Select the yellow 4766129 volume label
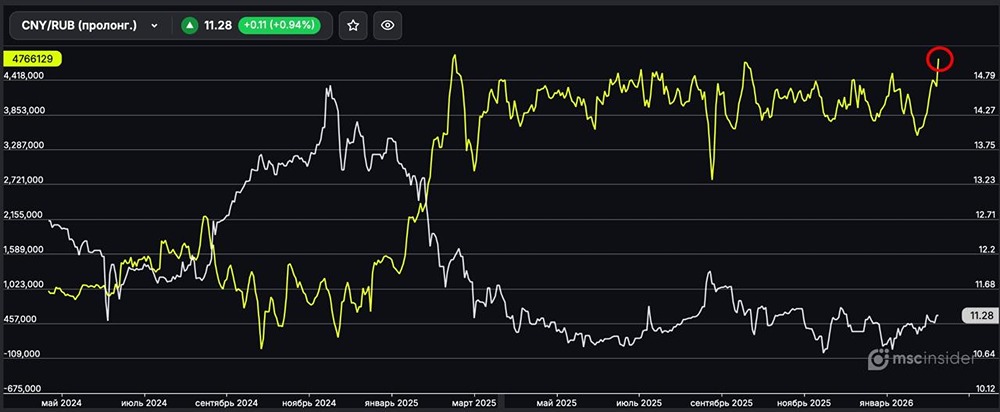1000x412 pixels. click(x=32, y=59)
